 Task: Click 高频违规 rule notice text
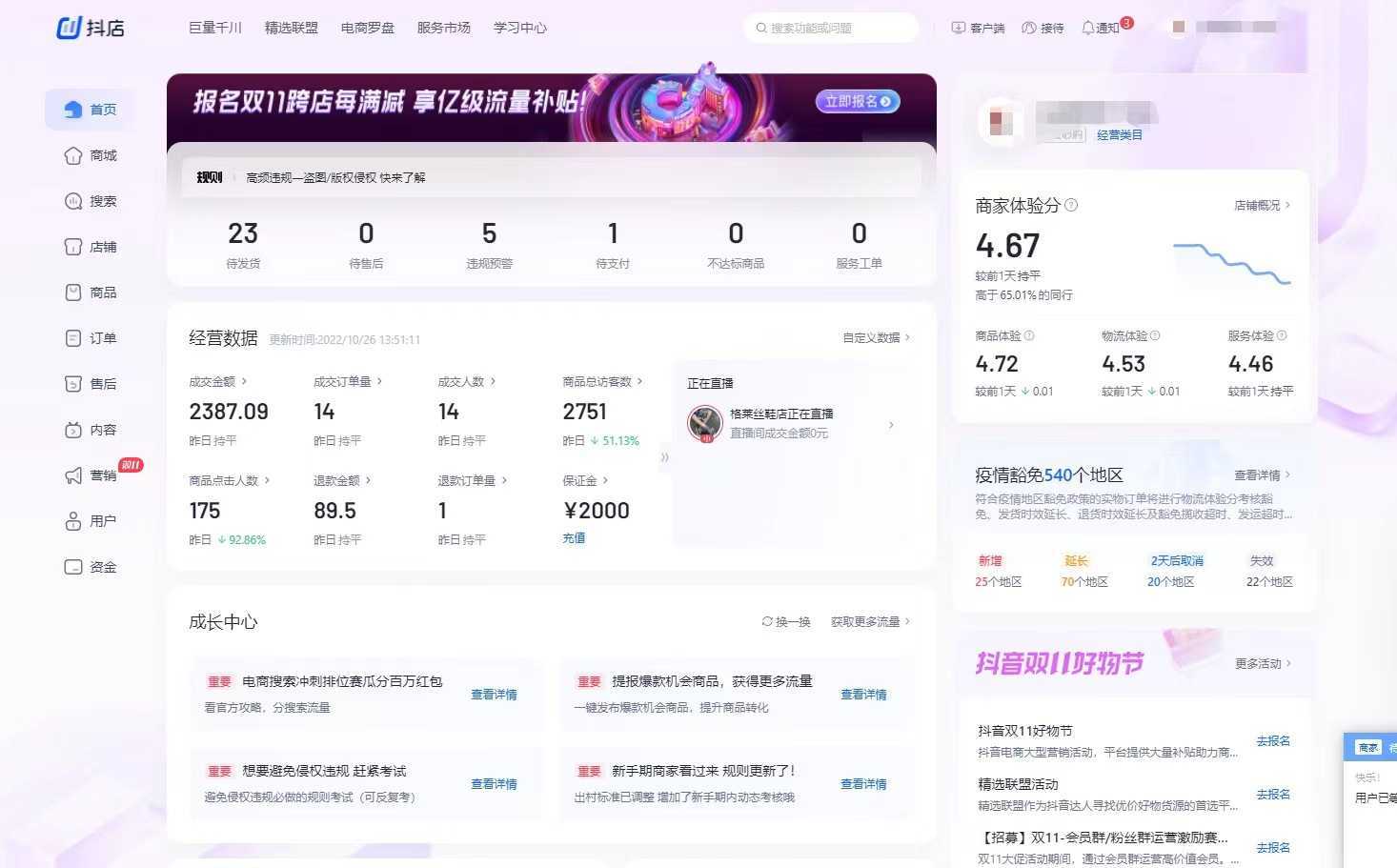click(x=335, y=177)
